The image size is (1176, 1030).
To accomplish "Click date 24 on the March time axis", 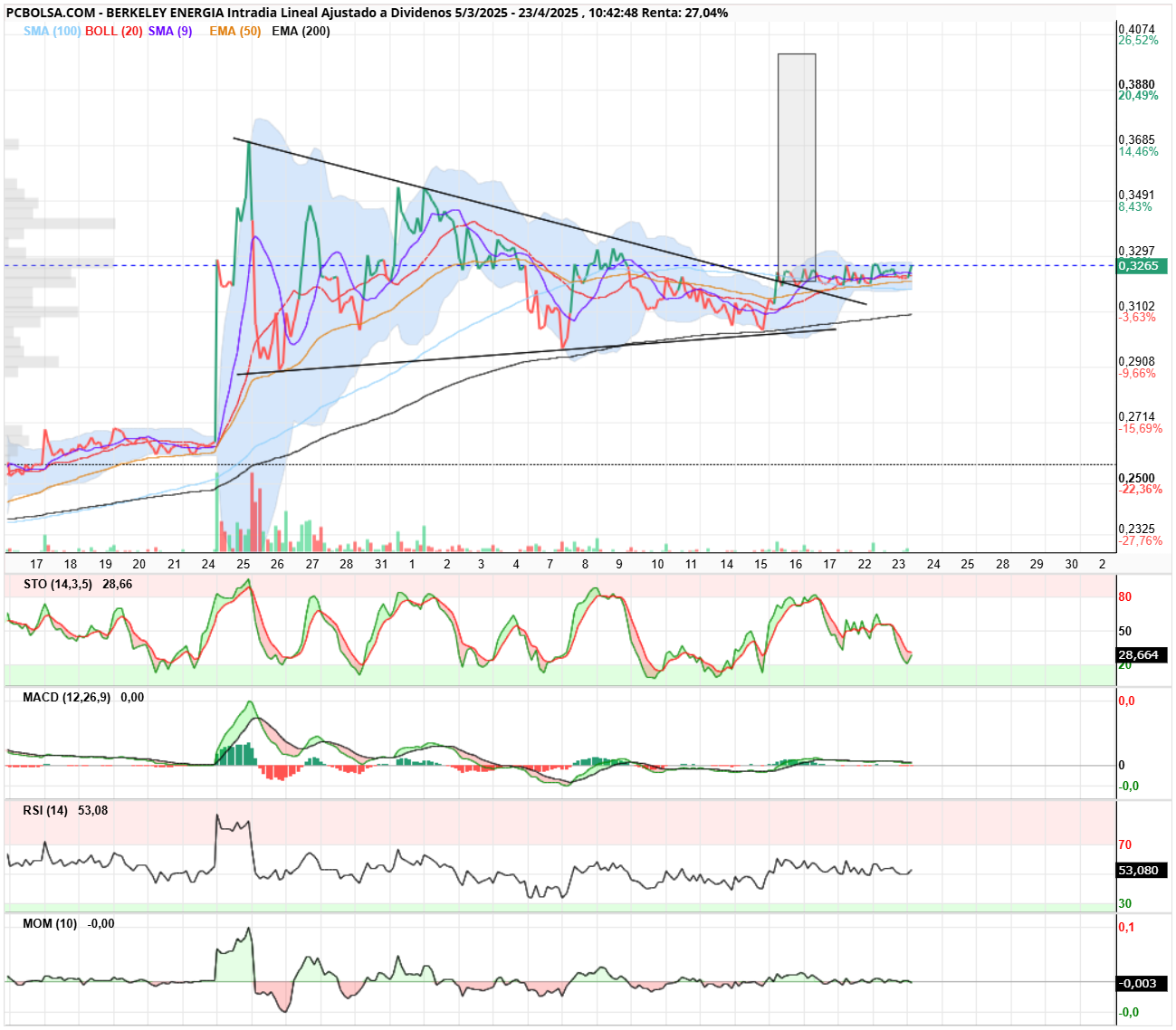I will 209,564.
